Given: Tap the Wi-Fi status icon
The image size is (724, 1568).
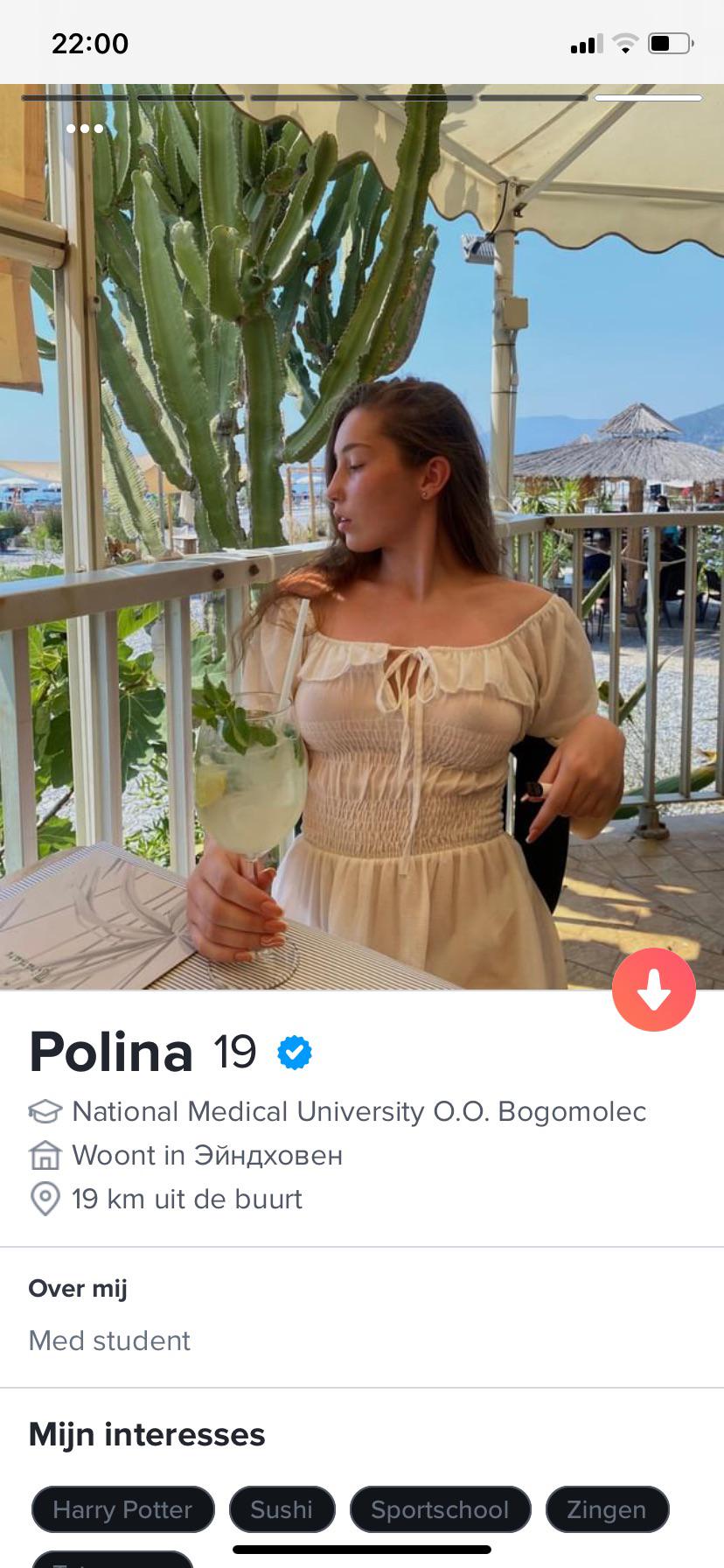Looking at the screenshot, I should [625, 43].
